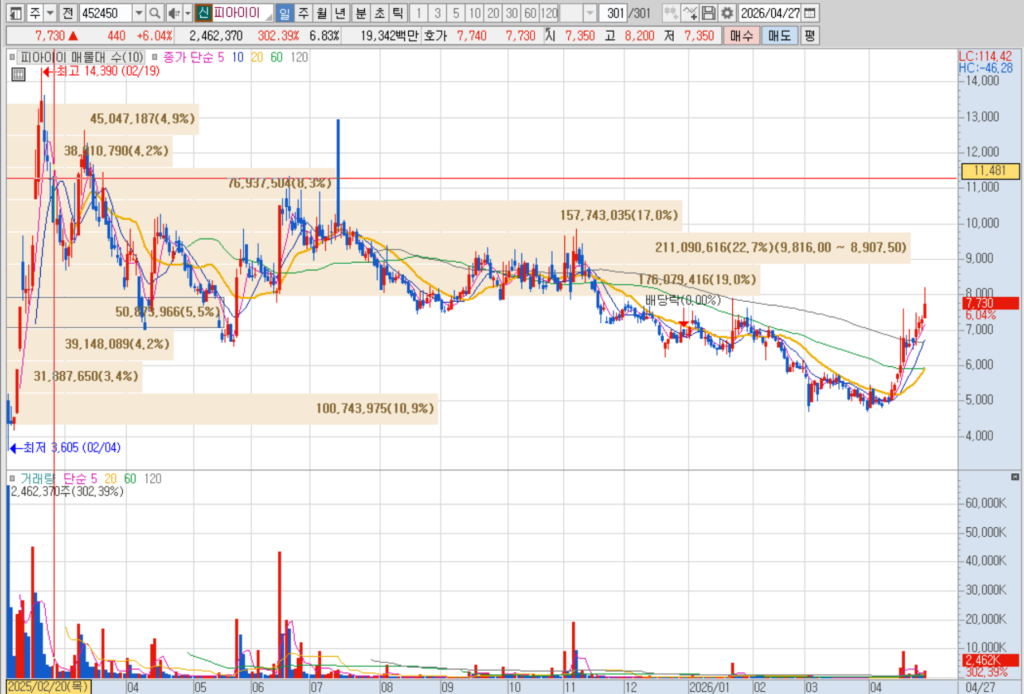The height and width of the screenshot is (694, 1024).
Task: Switch to 월 (monthly) chart period
Action: 321,12
